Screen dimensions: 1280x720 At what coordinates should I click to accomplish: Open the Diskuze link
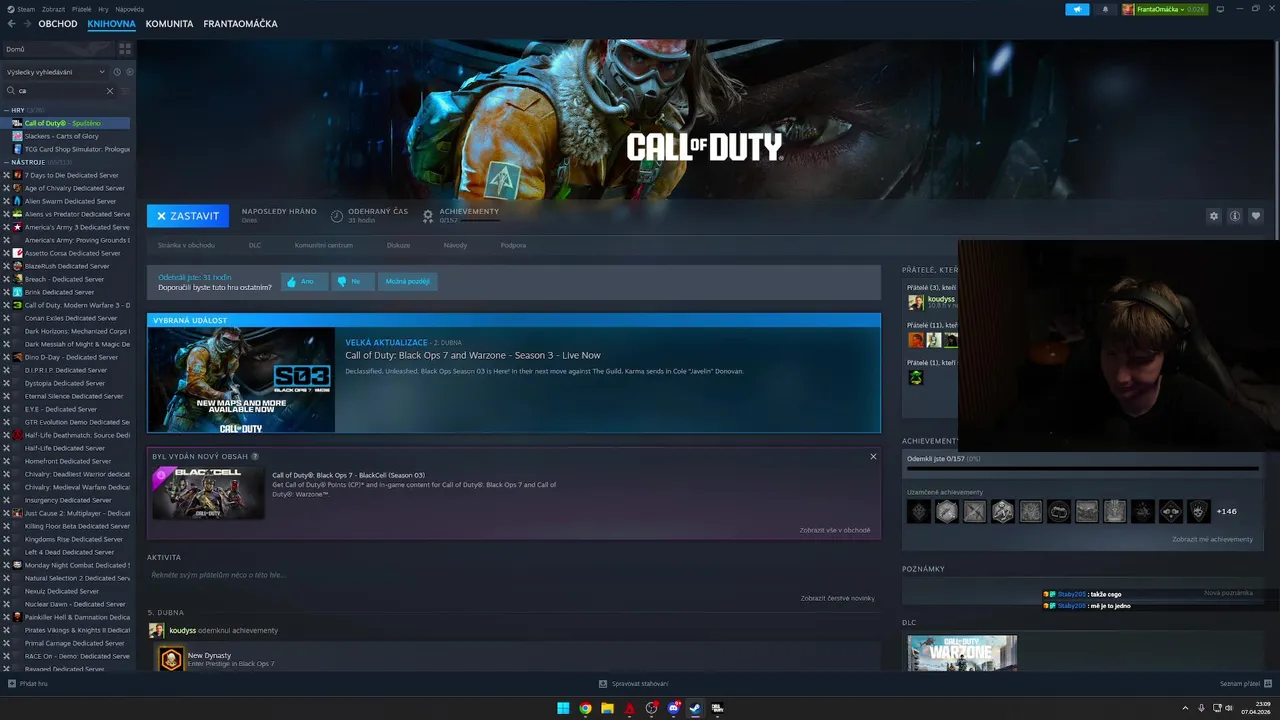point(398,245)
